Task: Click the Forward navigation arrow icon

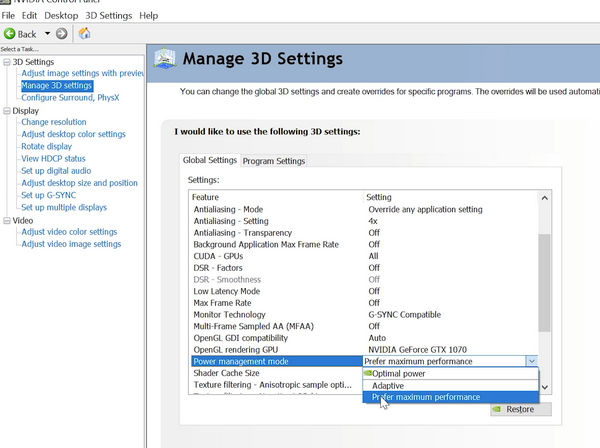Action: pos(62,33)
